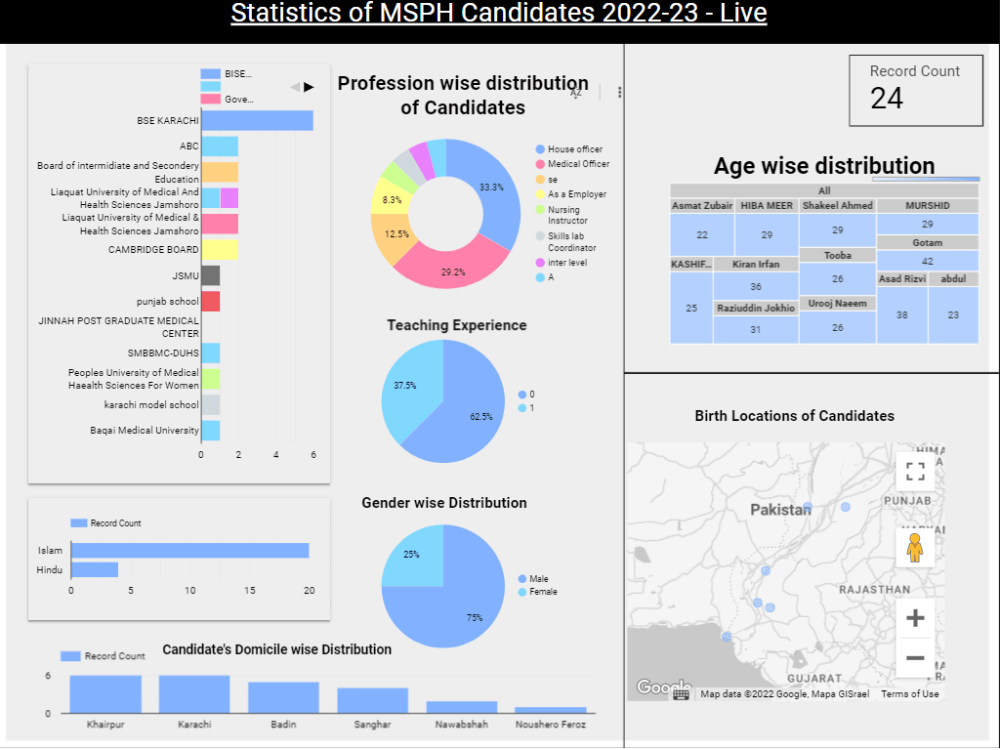Select the Pegman street view icon
The image size is (1000, 750).
coord(914,547)
